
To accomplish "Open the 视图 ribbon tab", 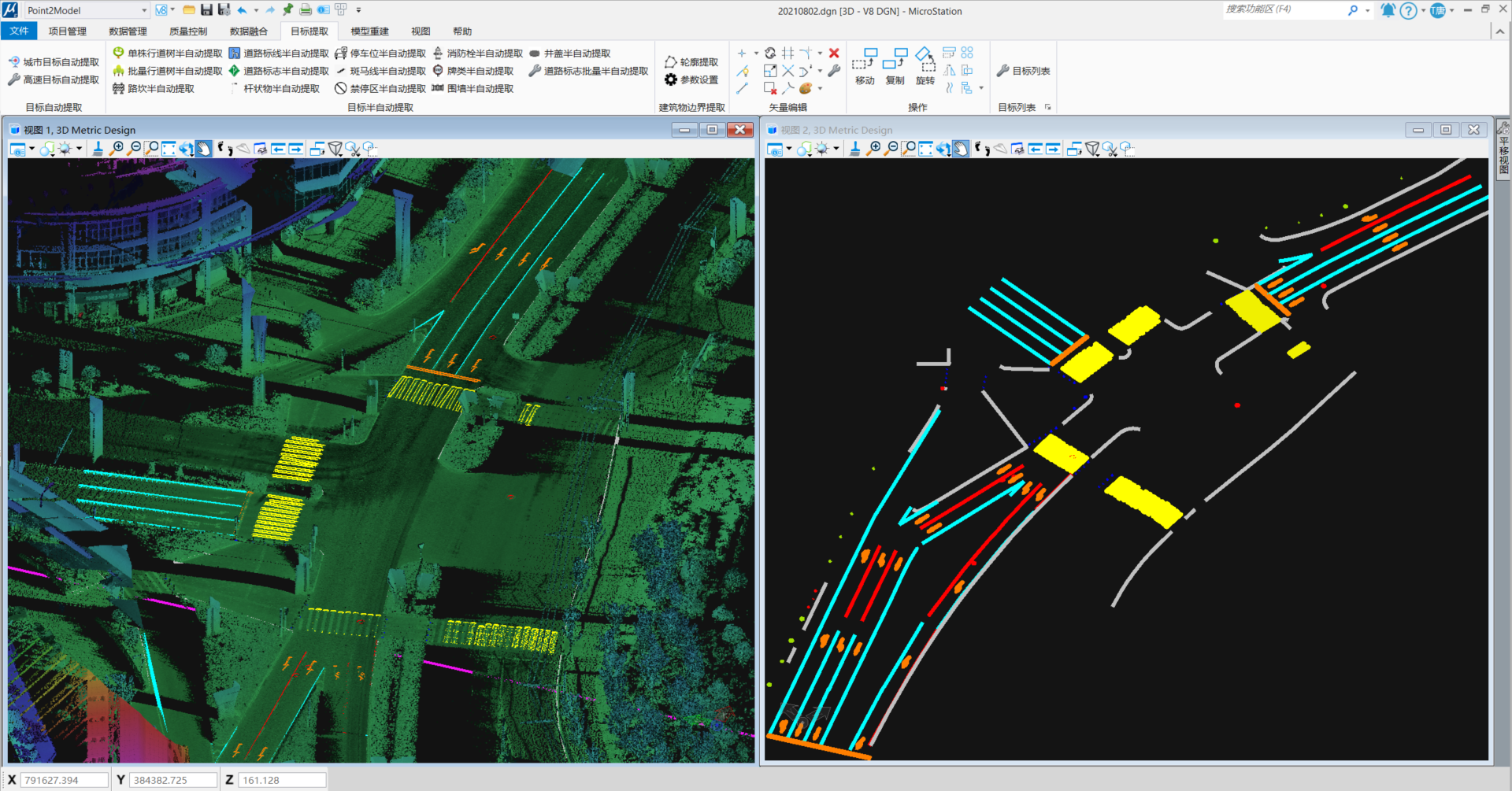I will [x=421, y=31].
